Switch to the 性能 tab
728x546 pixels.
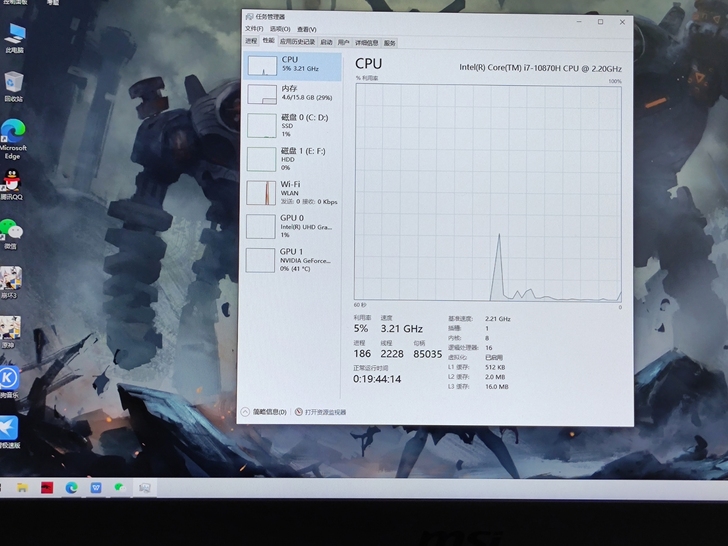[x=268, y=41]
